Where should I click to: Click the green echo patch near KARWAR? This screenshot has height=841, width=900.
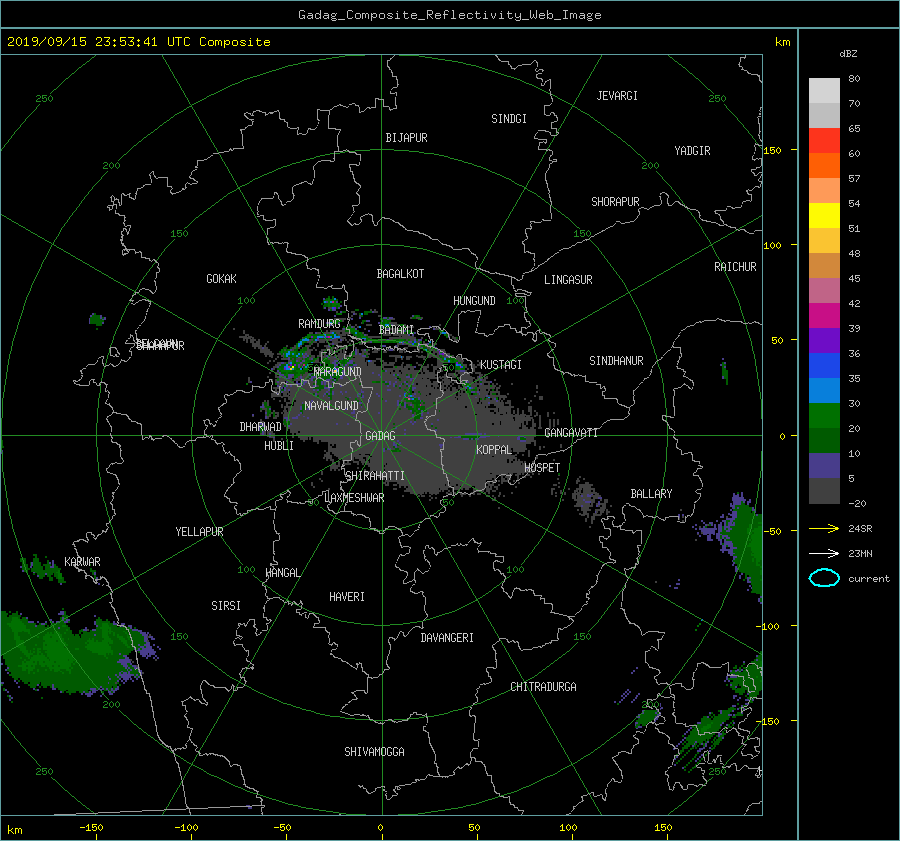pyautogui.click(x=41, y=568)
